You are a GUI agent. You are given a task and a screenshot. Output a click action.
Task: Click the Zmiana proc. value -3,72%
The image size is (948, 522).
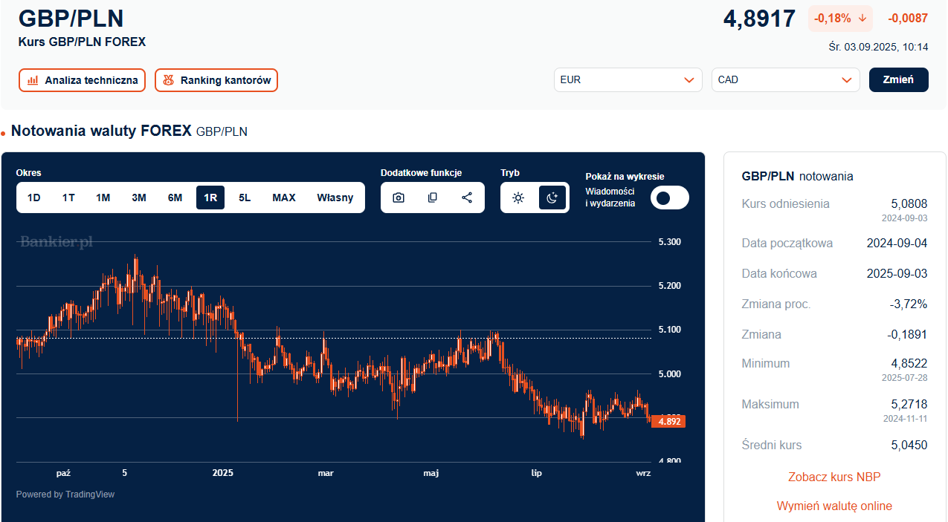(908, 304)
